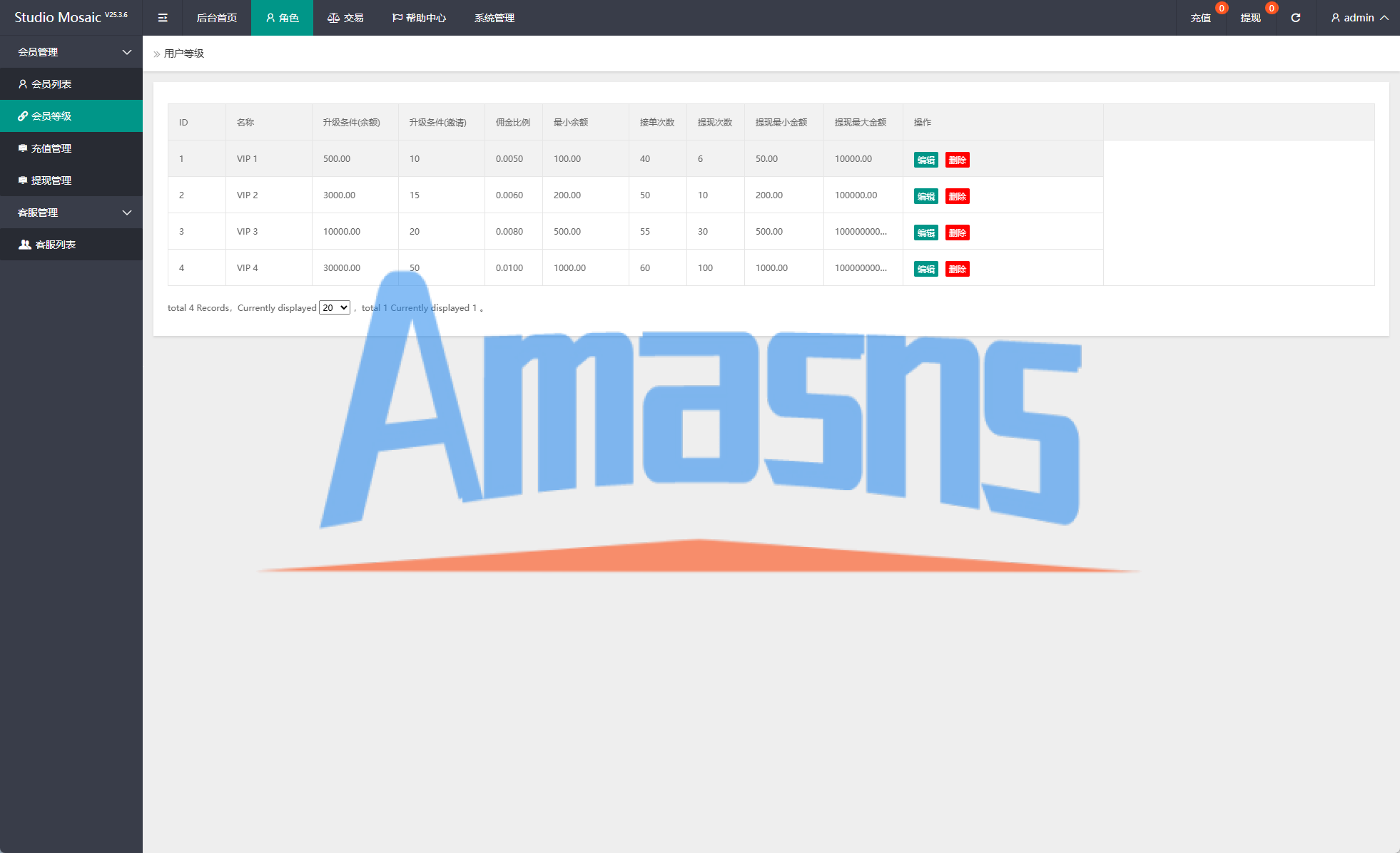Switch to the 交易 top tab
Screen dimensions: 1400x853
pos(345,18)
